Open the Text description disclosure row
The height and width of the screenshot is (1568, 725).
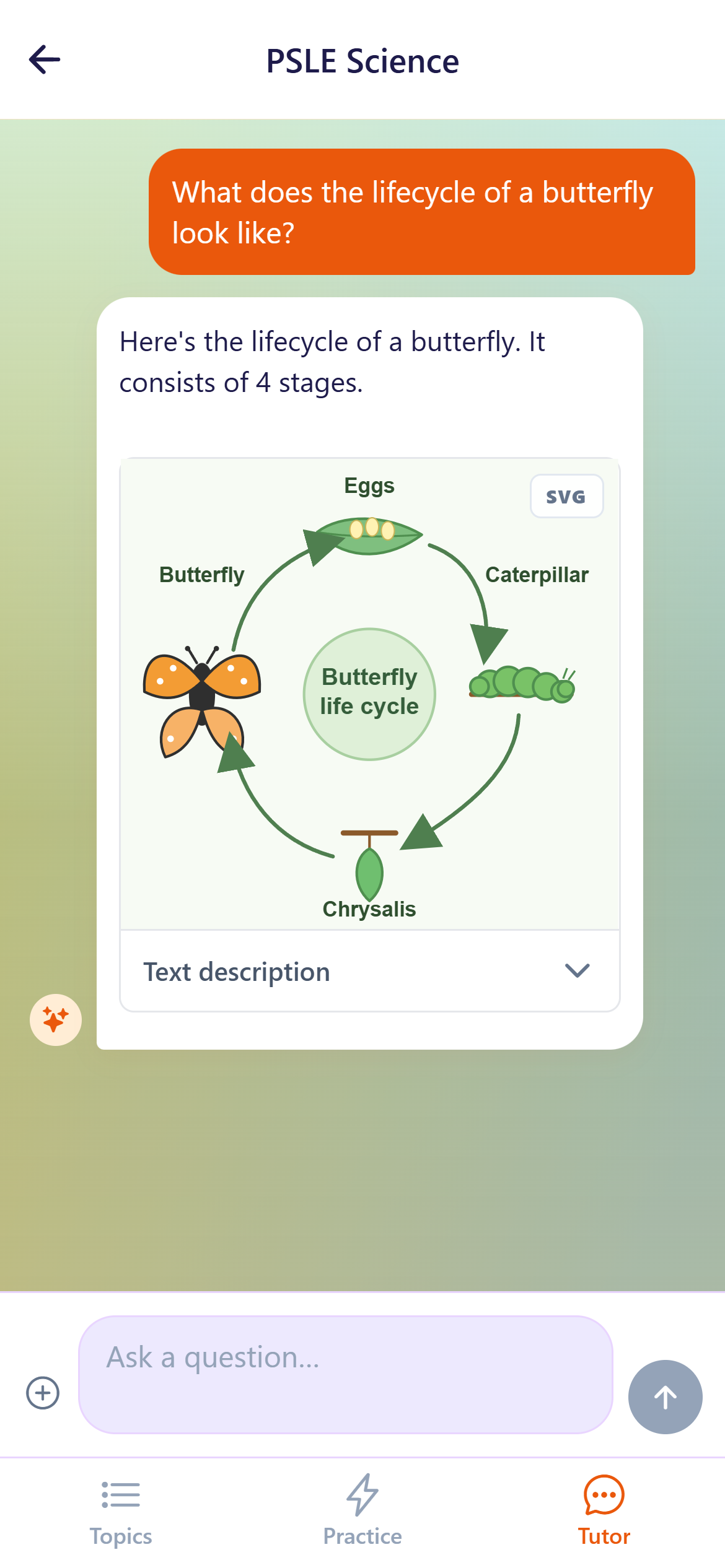coord(369,971)
